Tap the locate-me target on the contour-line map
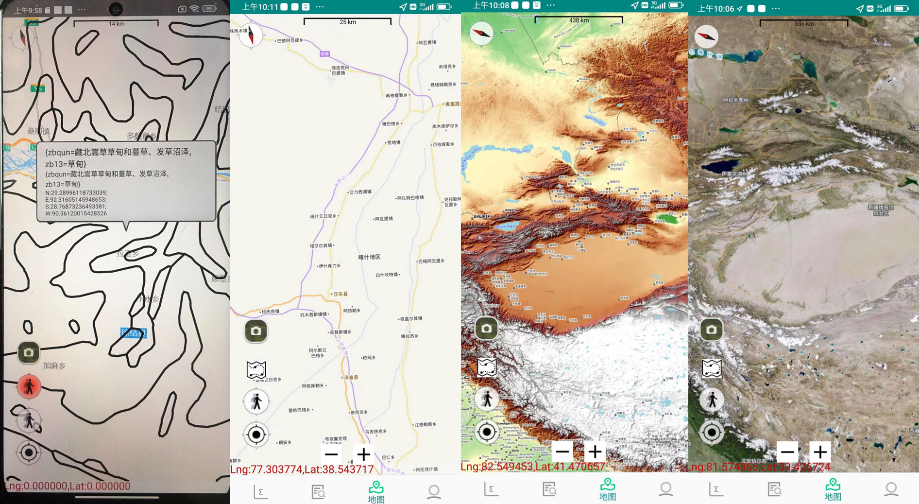This screenshot has width=919, height=504. click(x=29, y=451)
